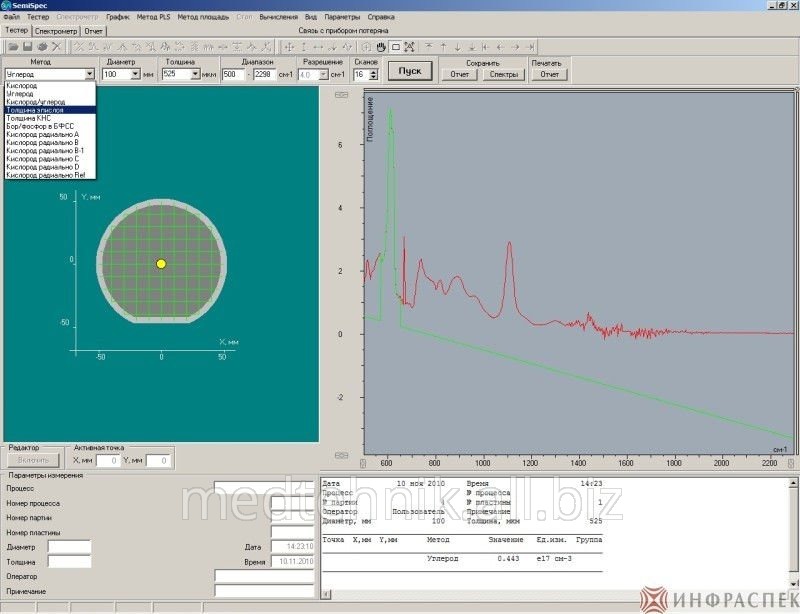
Task: Click the range start field showing 500
Action: (x=232, y=74)
